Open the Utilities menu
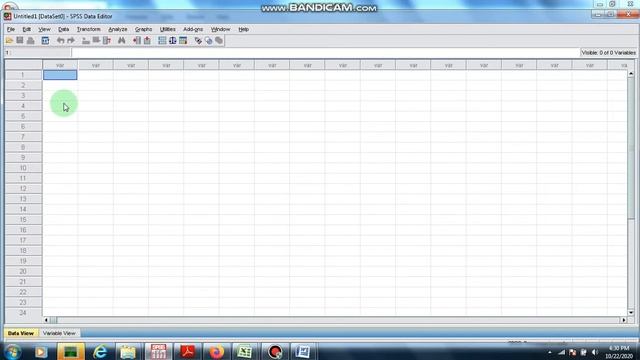 coord(168,29)
